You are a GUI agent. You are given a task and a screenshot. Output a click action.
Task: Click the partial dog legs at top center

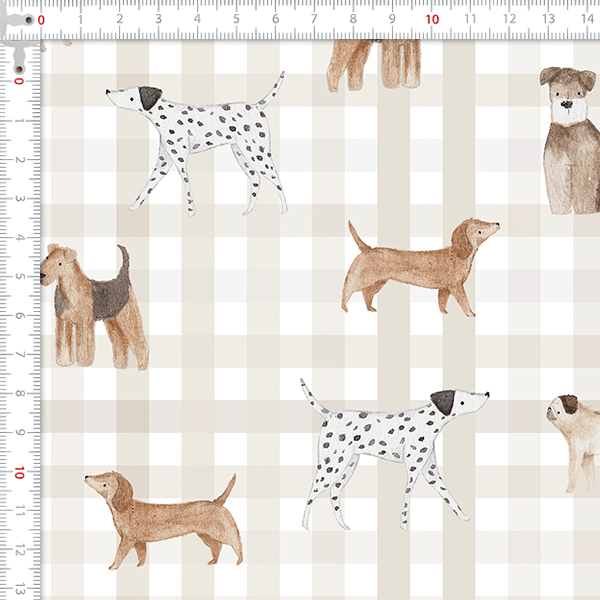[375, 62]
